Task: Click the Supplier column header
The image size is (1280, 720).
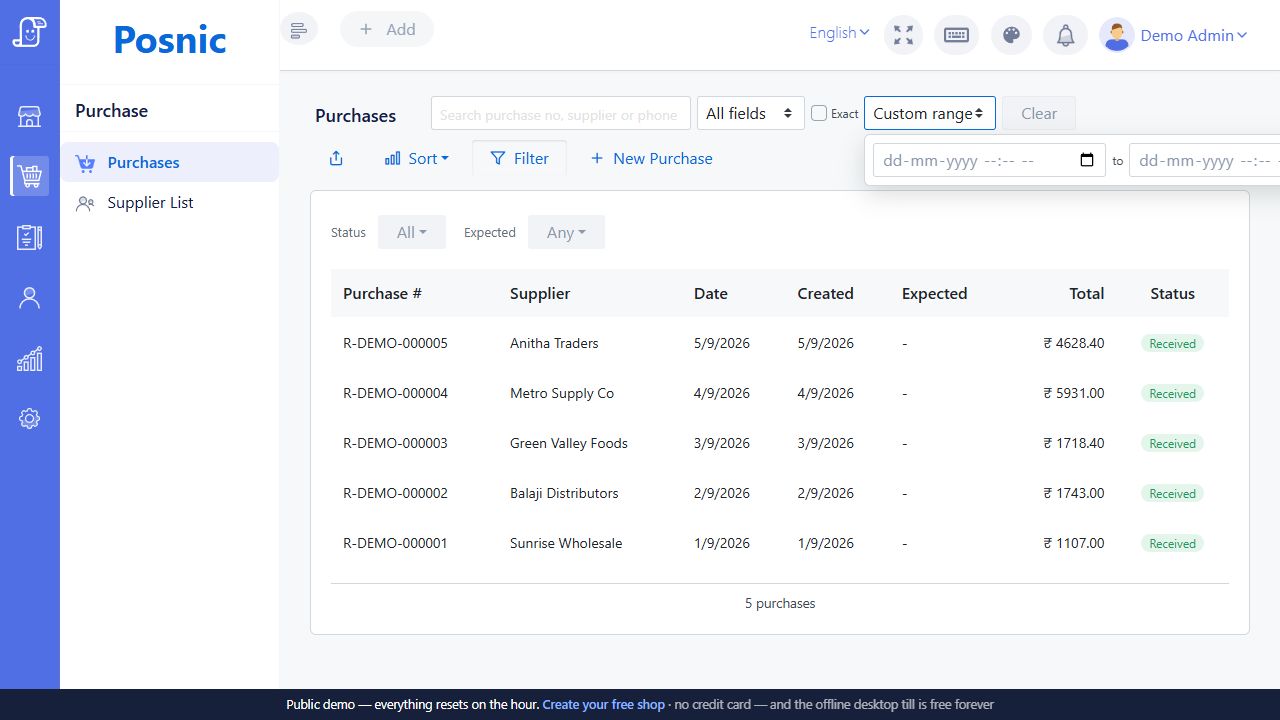Action: (x=540, y=293)
